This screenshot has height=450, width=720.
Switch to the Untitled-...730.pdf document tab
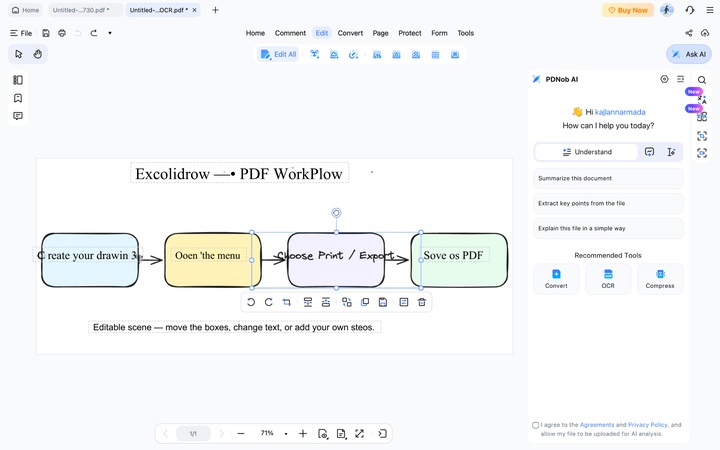[85, 10]
